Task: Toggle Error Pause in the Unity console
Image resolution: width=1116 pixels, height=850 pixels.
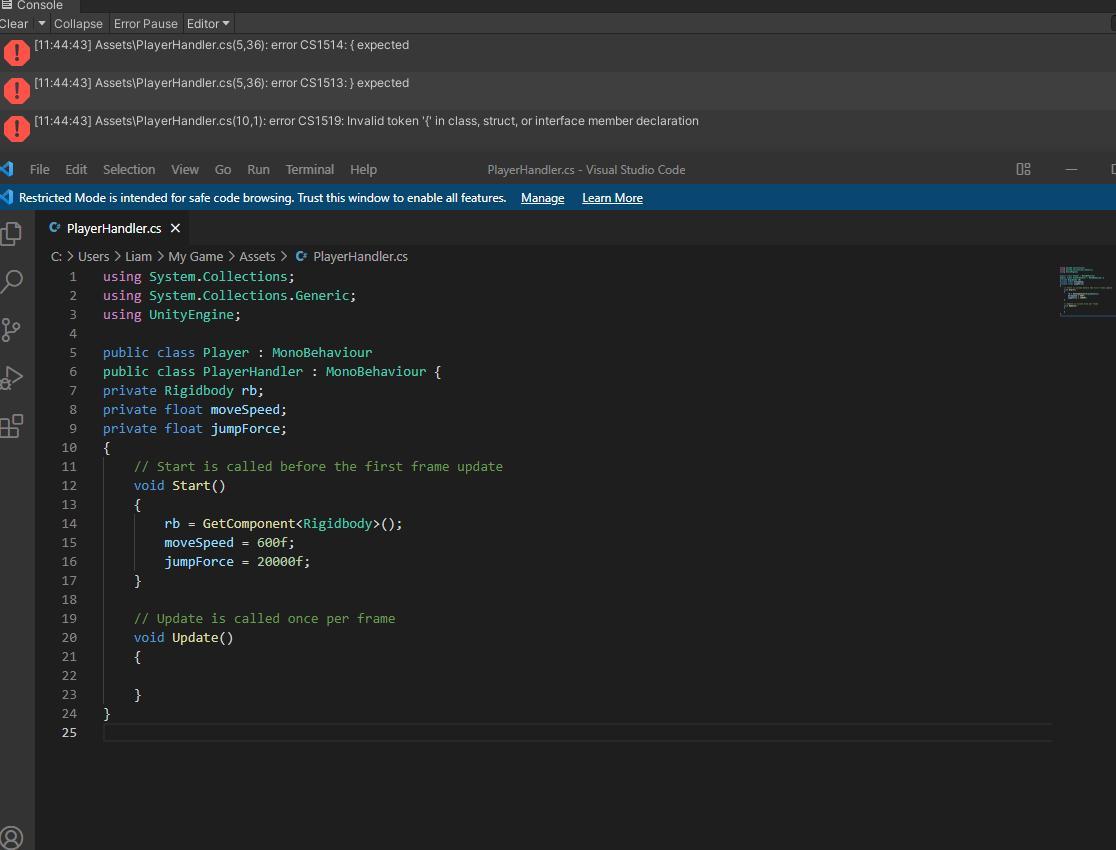Action: coord(145,23)
